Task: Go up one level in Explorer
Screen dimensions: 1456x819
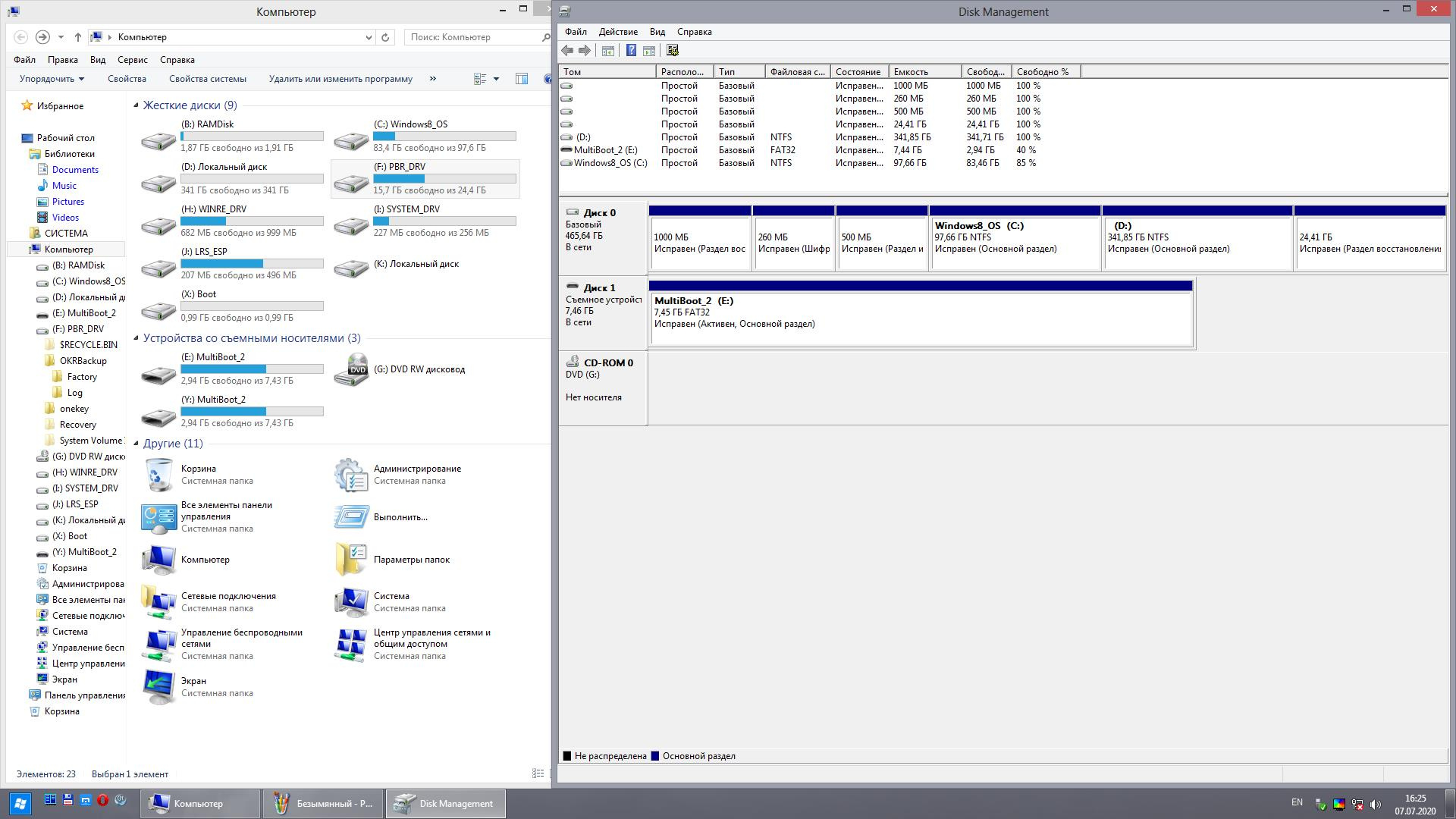Action: [x=78, y=37]
